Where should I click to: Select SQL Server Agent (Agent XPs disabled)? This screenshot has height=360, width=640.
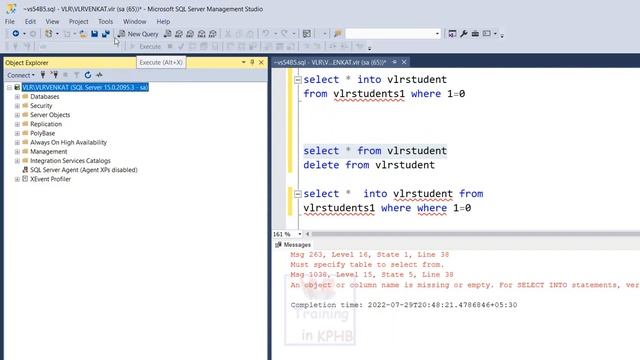tap(84, 170)
